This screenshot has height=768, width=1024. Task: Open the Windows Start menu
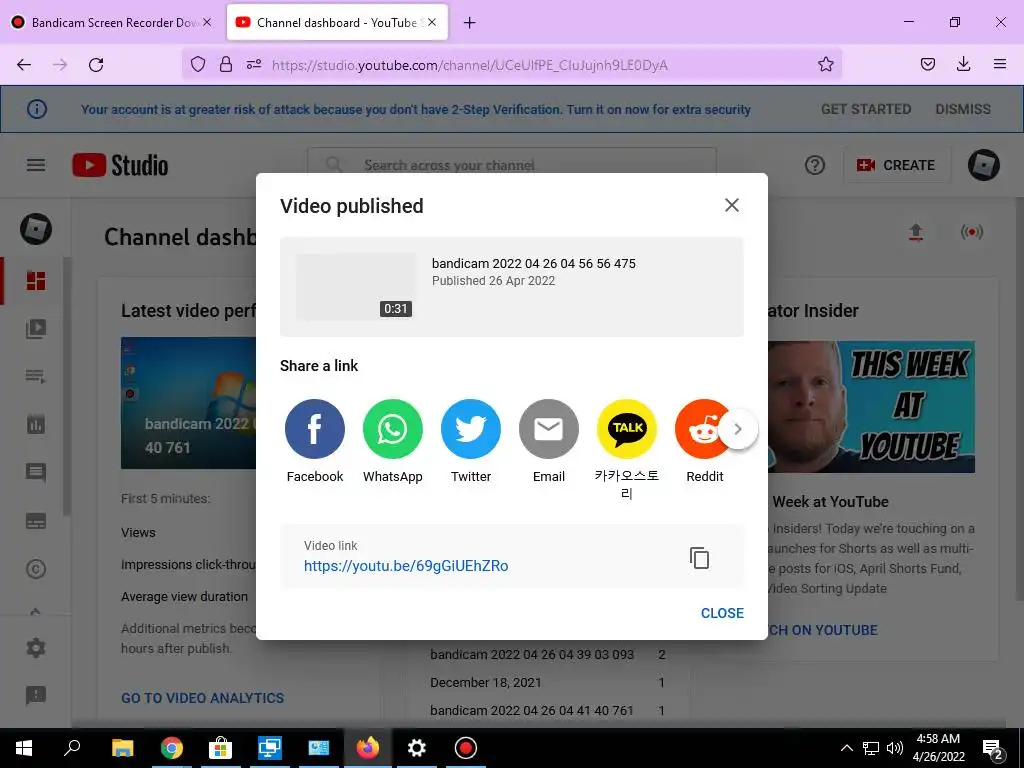24,748
